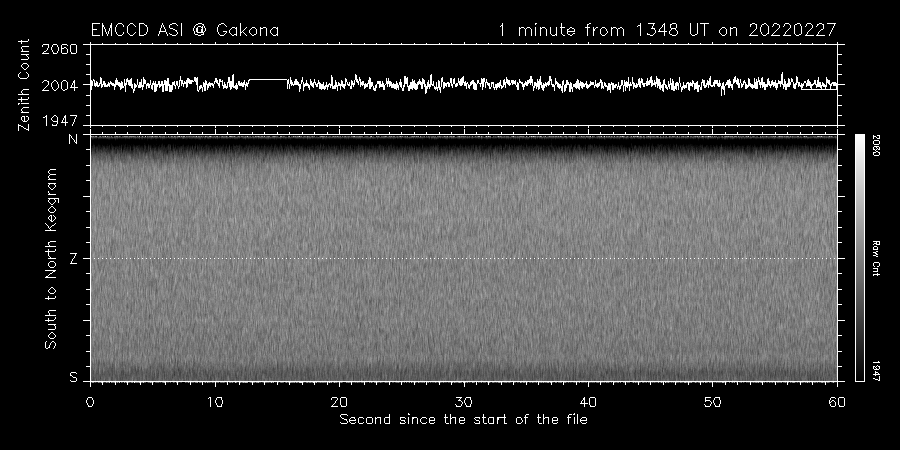Click the 50 tick label on time axis
Screen dimensions: 900x450
tap(712, 402)
